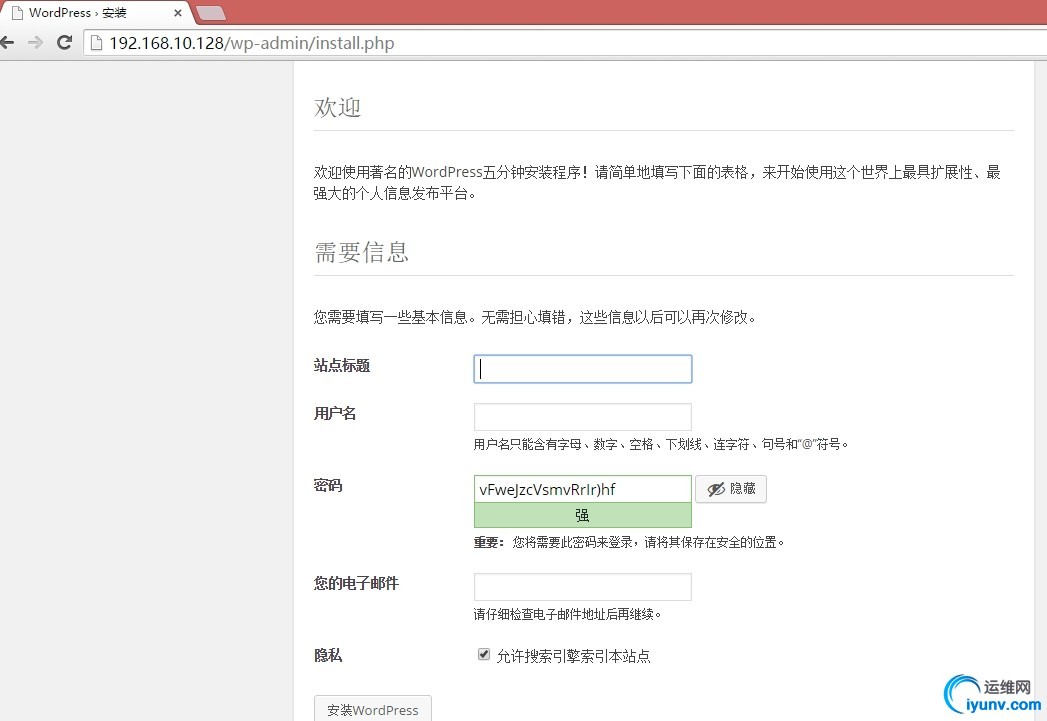This screenshot has width=1047, height=721.
Task: Click the page icon in address bar
Action: (x=96, y=43)
